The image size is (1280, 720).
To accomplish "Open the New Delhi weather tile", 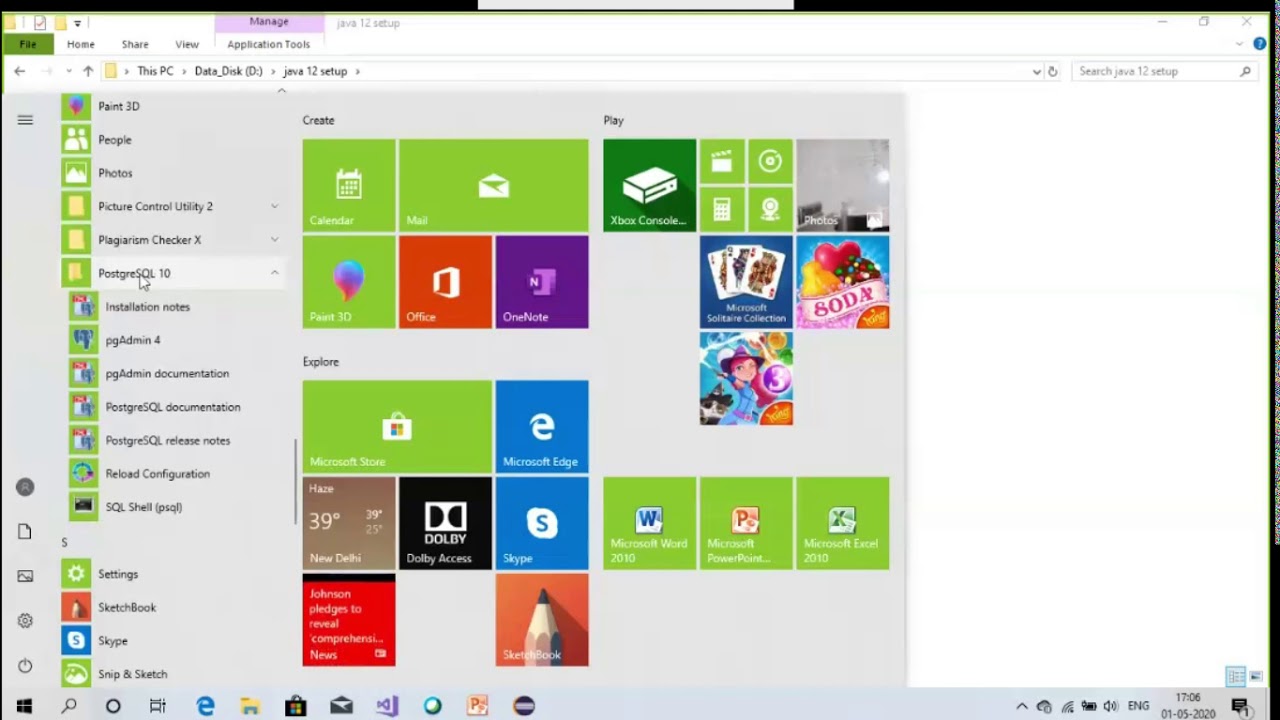I will pyautogui.click(x=349, y=523).
